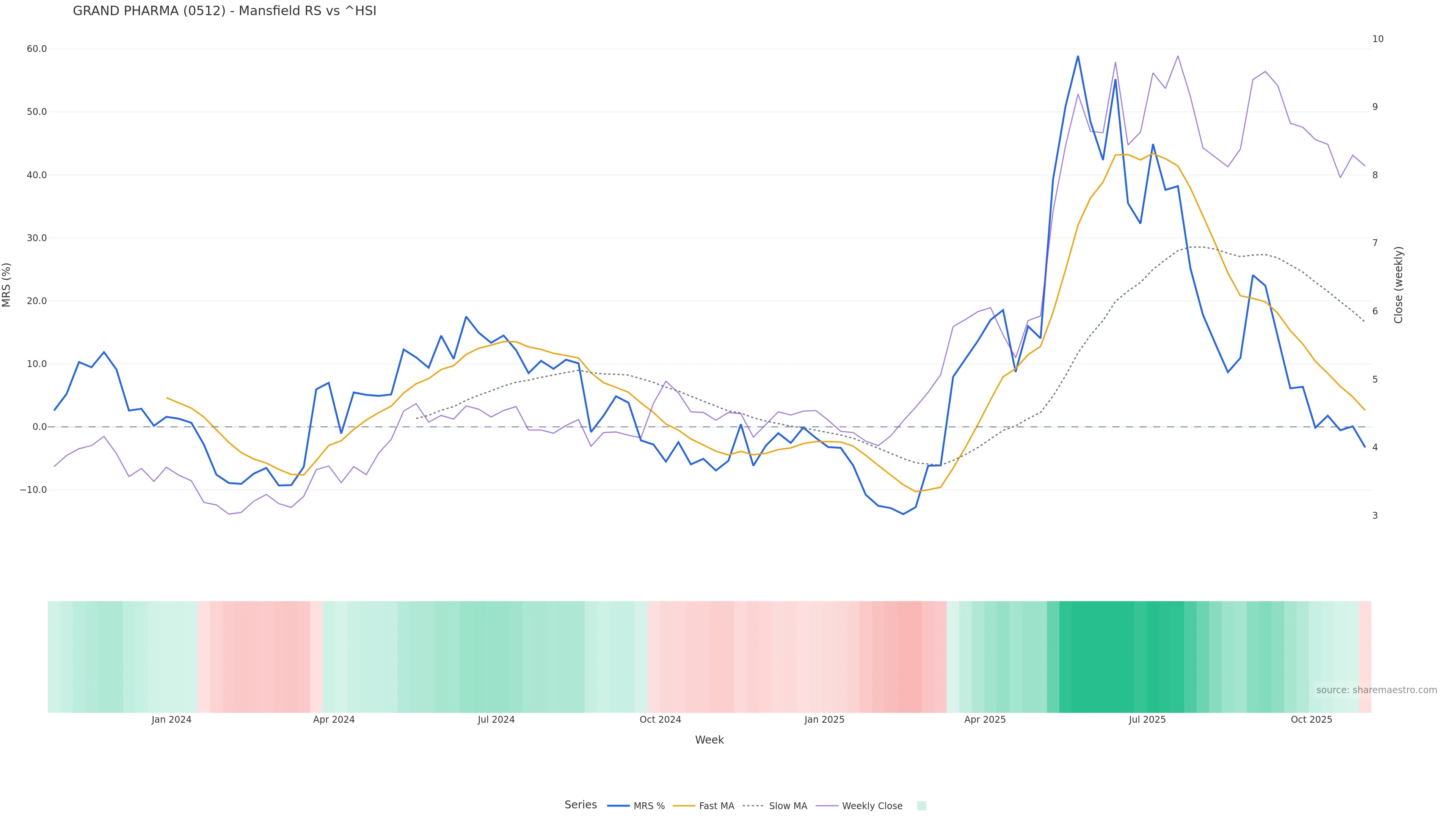This screenshot has height=819, width=1456.
Task: Click the Apr 2025 tick on the week axis
Action: 985,720
